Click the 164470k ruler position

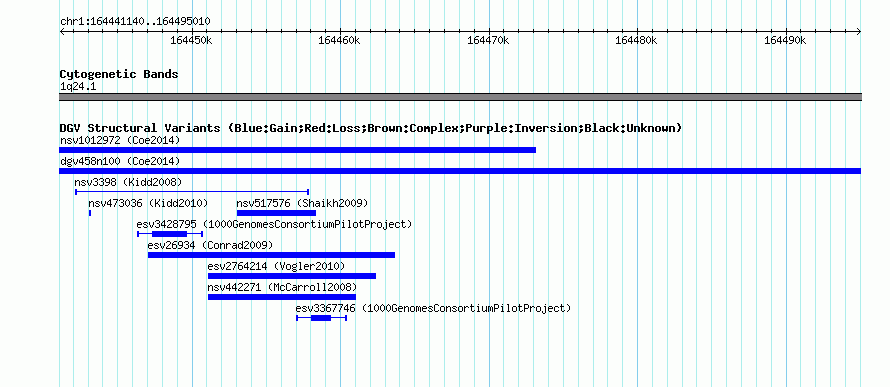[488, 40]
